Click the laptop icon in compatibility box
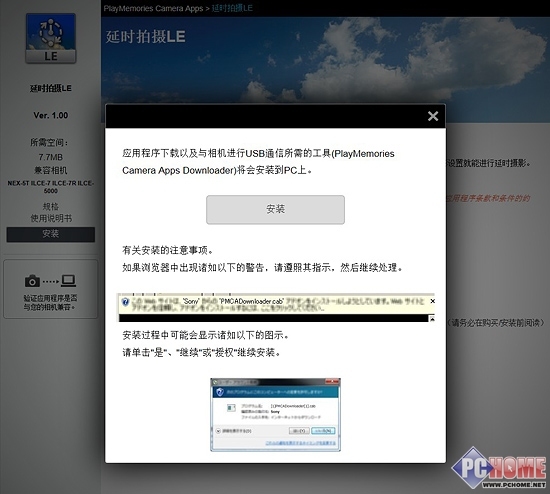The image size is (550, 494). [x=68, y=280]
